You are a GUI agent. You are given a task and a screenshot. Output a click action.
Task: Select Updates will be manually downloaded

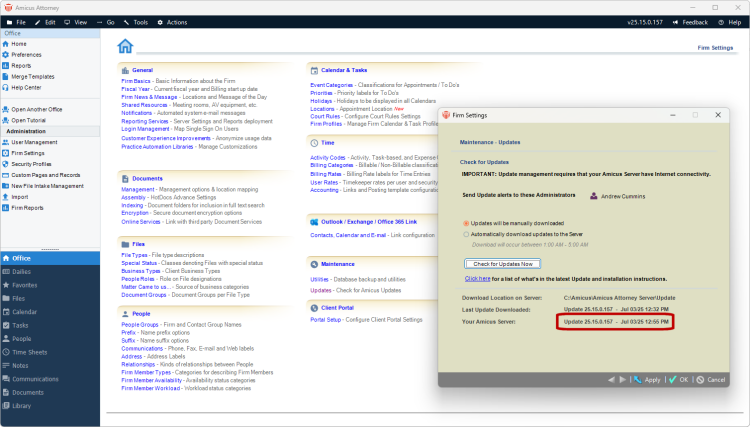[x=466, y=223]
